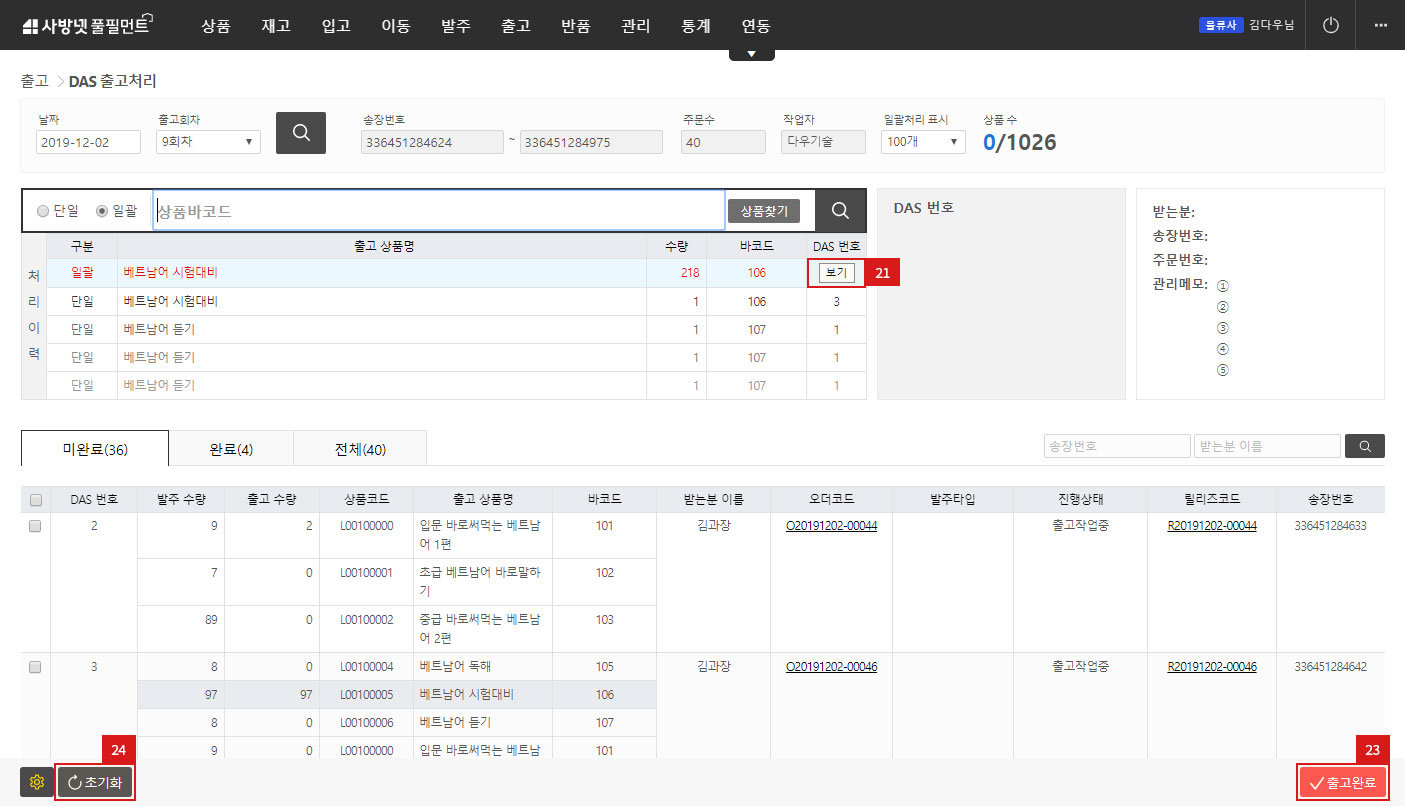The width and height of the screenshot is (1405, 806).
Task: Click the 물류사 badge next to 김다우님
Action: (1220, 25)
